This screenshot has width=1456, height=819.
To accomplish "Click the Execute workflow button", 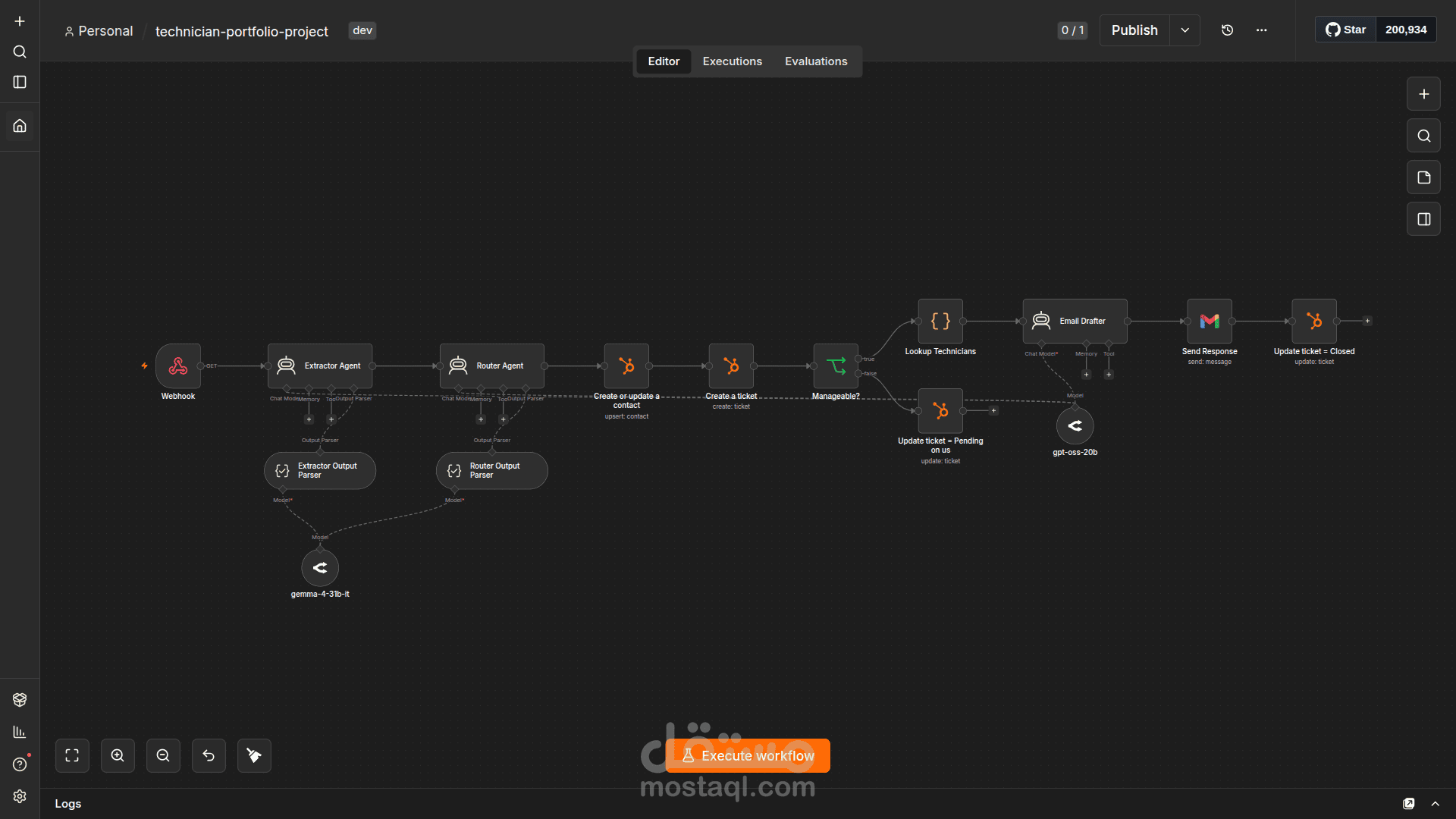I will coord(748,756).
